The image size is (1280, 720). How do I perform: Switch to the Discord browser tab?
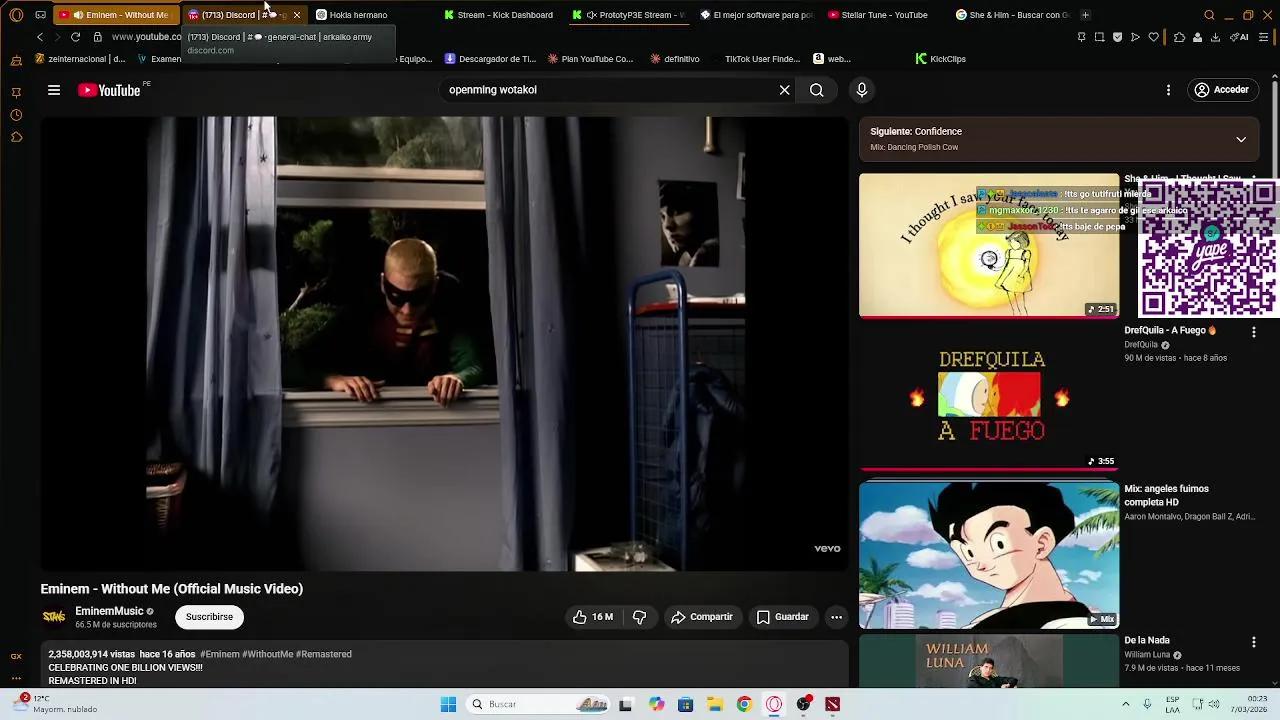(240, 14)
